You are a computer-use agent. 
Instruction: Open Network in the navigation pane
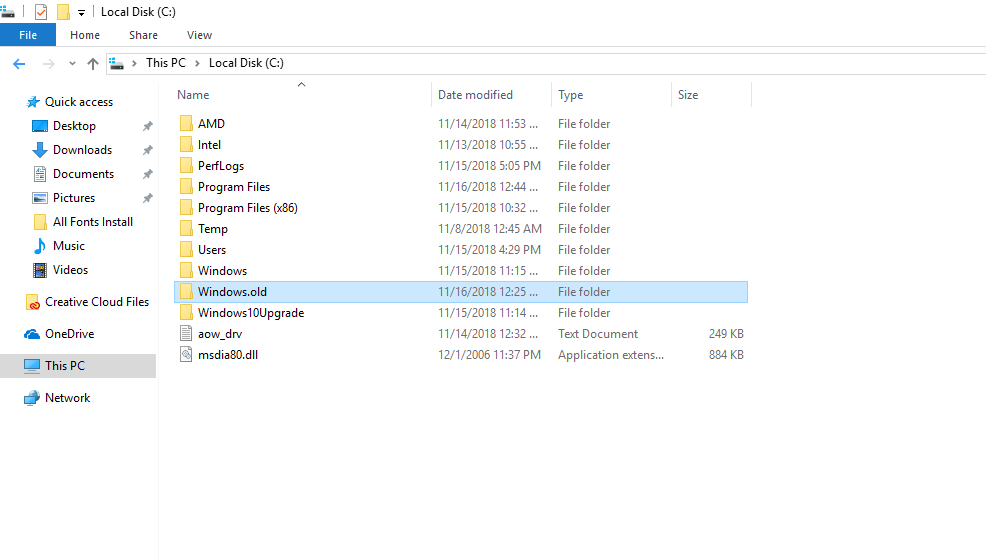(67, 398)
